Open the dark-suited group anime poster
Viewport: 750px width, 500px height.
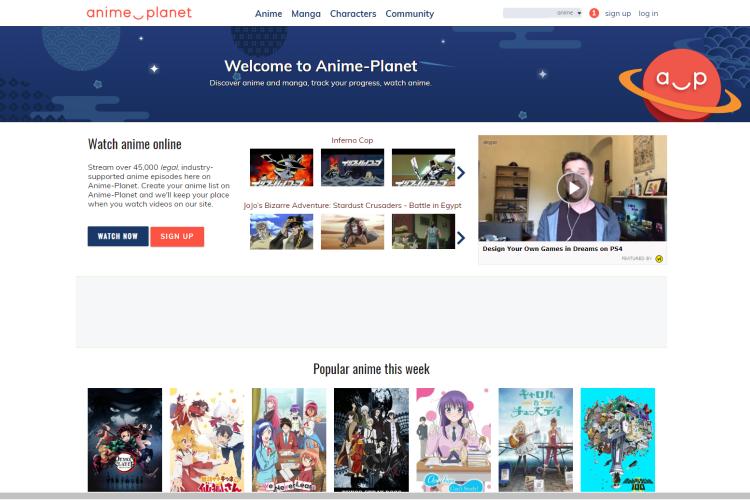coord(371,440)
